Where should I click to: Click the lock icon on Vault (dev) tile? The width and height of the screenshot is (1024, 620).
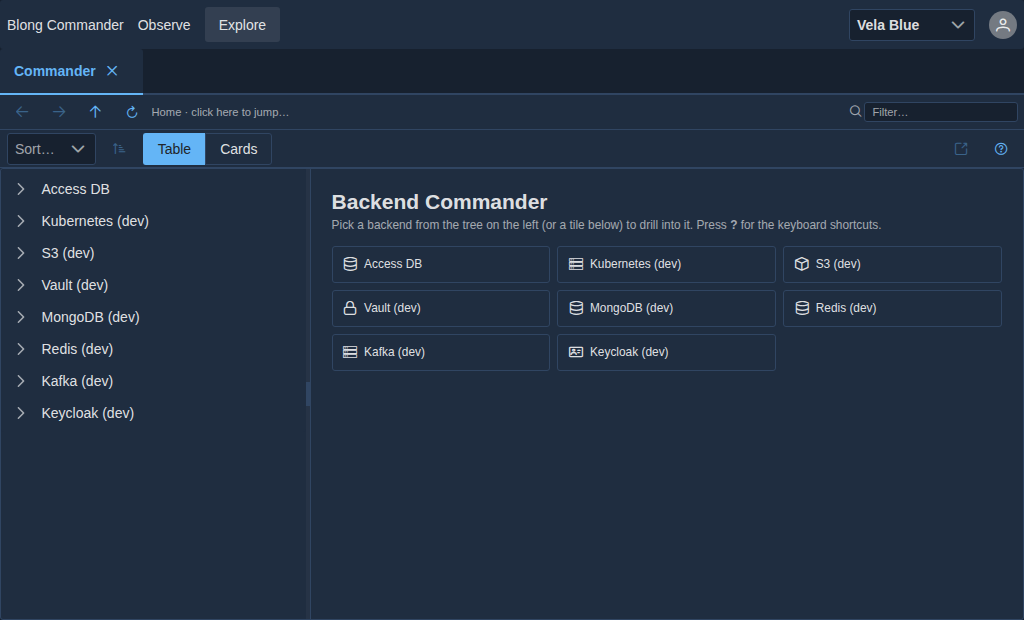coord(350,308)
